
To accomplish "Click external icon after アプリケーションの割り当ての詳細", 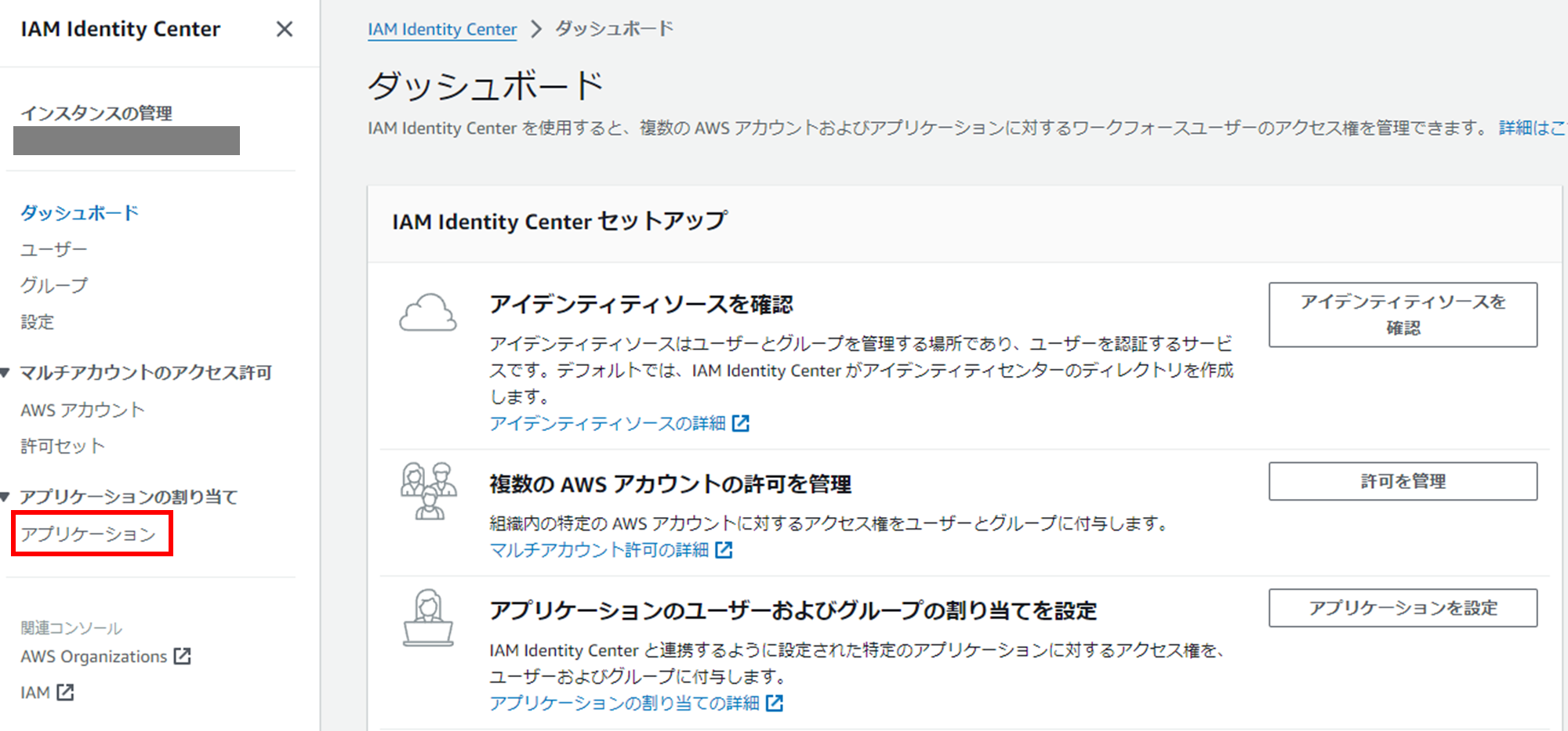I will coord(775,703).
